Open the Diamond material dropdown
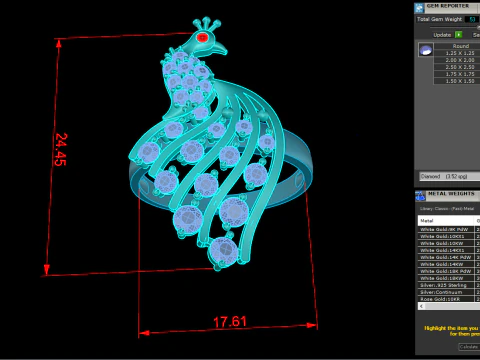The image size is (480, 360). [450, 176]
